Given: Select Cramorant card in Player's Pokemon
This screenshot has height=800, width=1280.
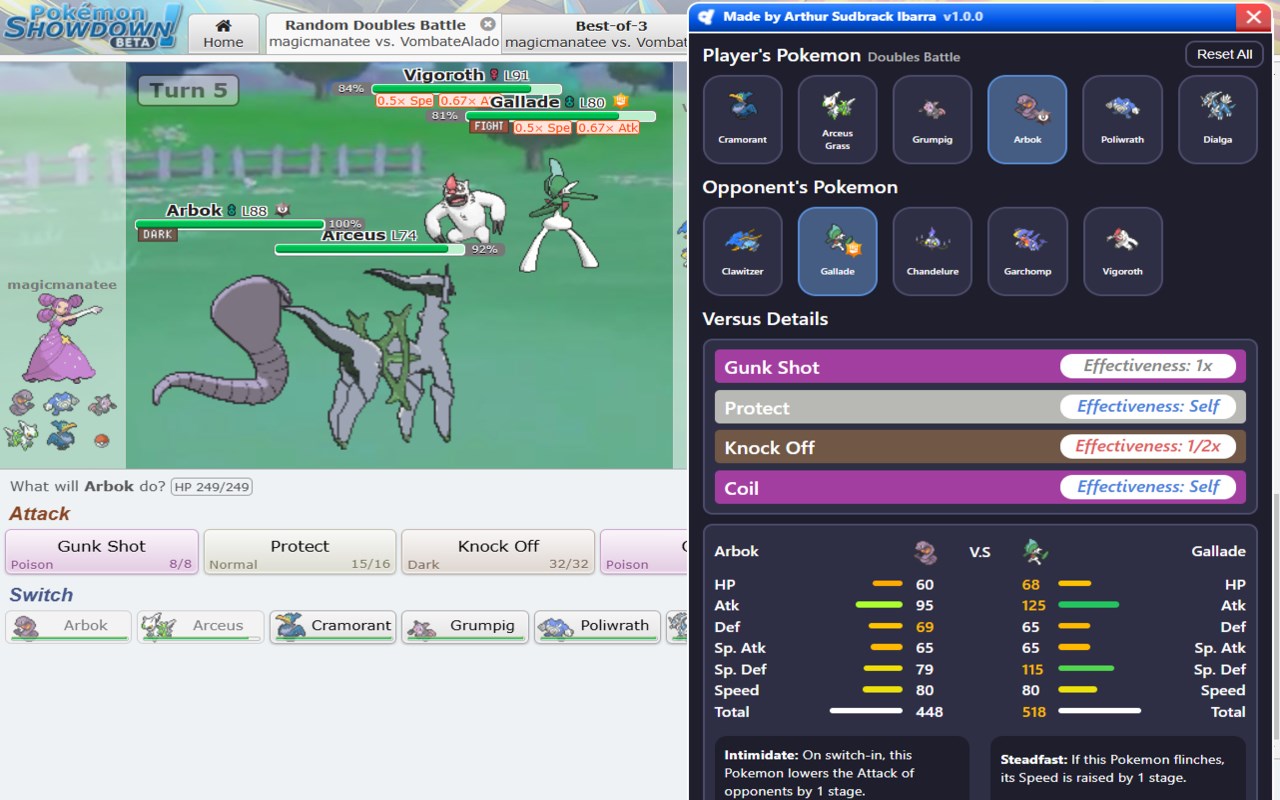Looking at the screenshot, I should (742, 119).
